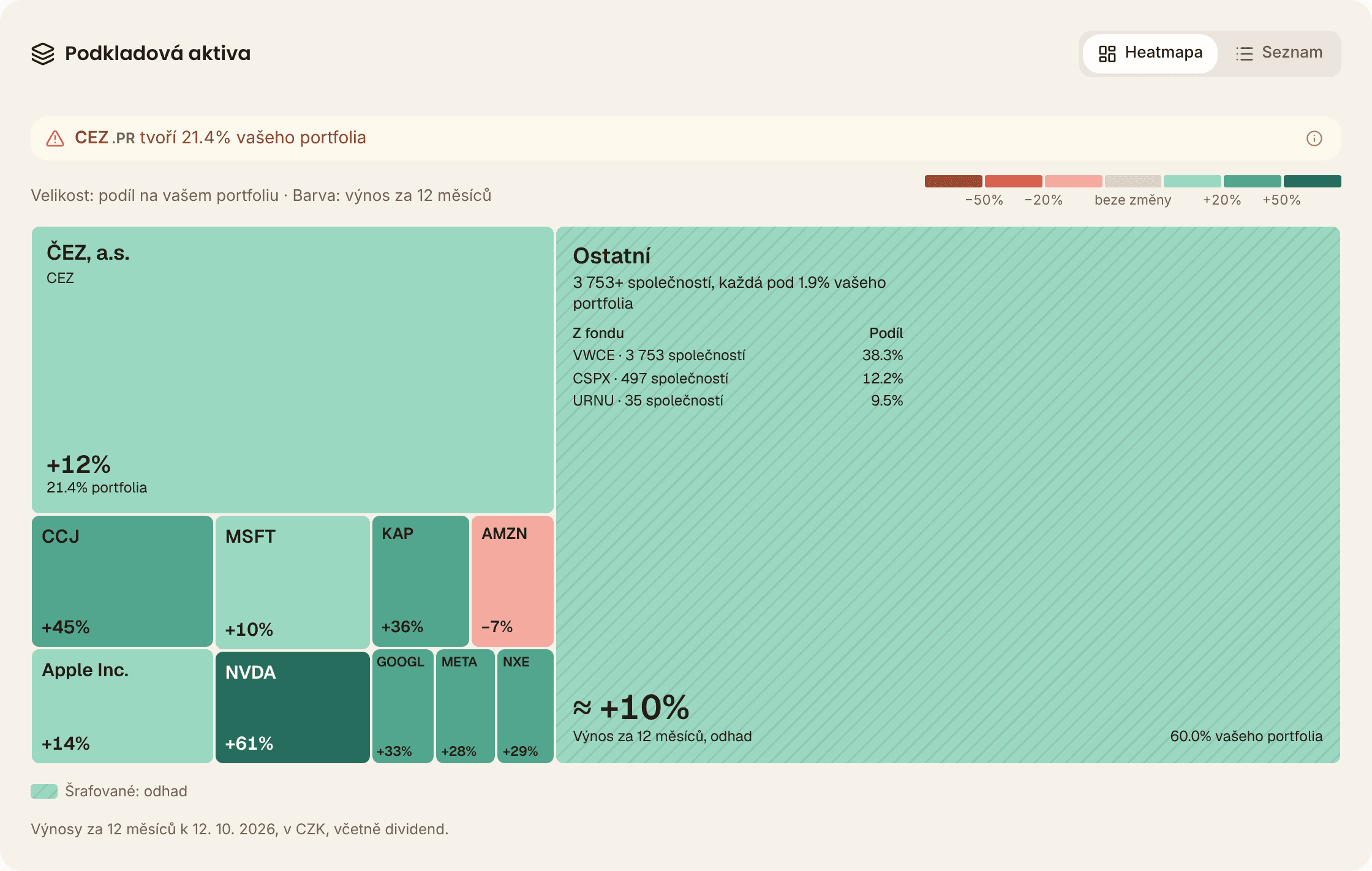Viewport: 1372px width, 871px height.
Task: Select the AMZN −7% tile
Action: 513,581
